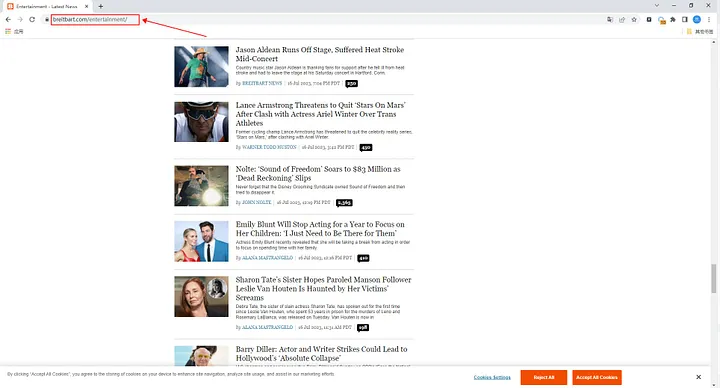The height and width of the screenshot is (388, 720).
Task: Click the Barry Diller article thumbnail
Action: click(x=201, y=356)
